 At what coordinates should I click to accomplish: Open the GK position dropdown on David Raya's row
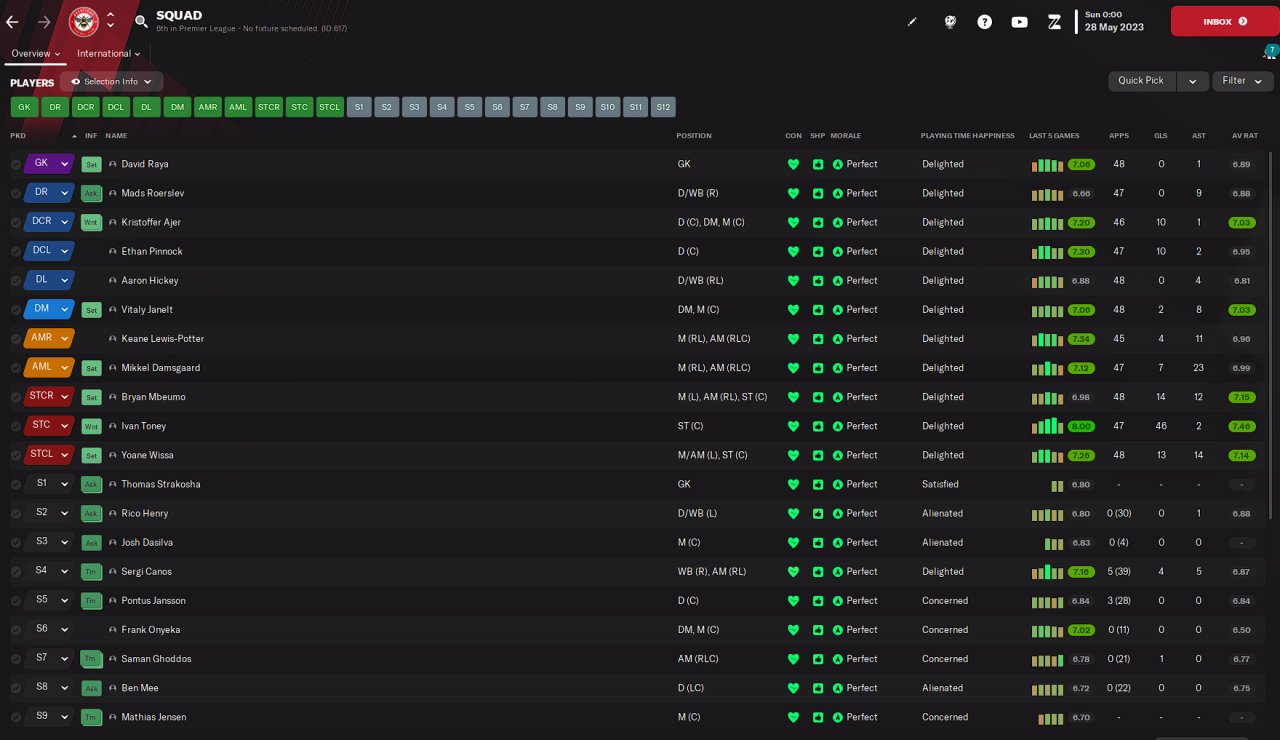49,163
